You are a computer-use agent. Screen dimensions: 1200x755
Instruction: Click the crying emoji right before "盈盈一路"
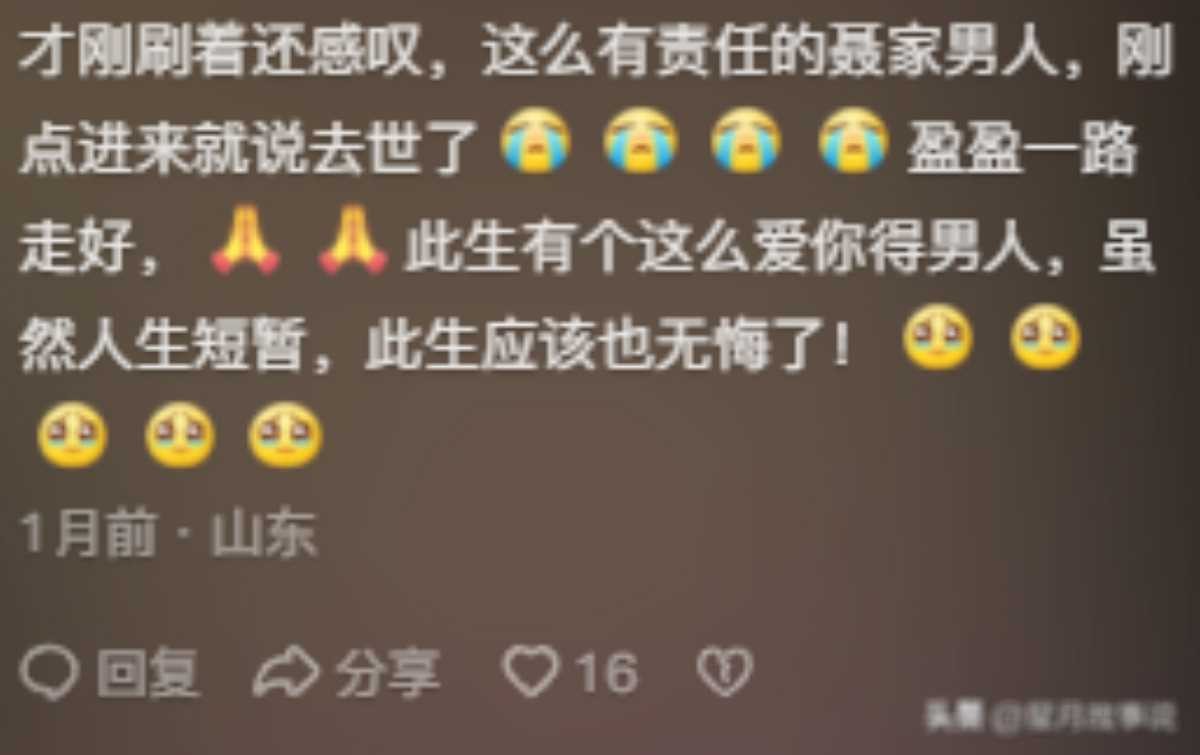click(854, 142)
